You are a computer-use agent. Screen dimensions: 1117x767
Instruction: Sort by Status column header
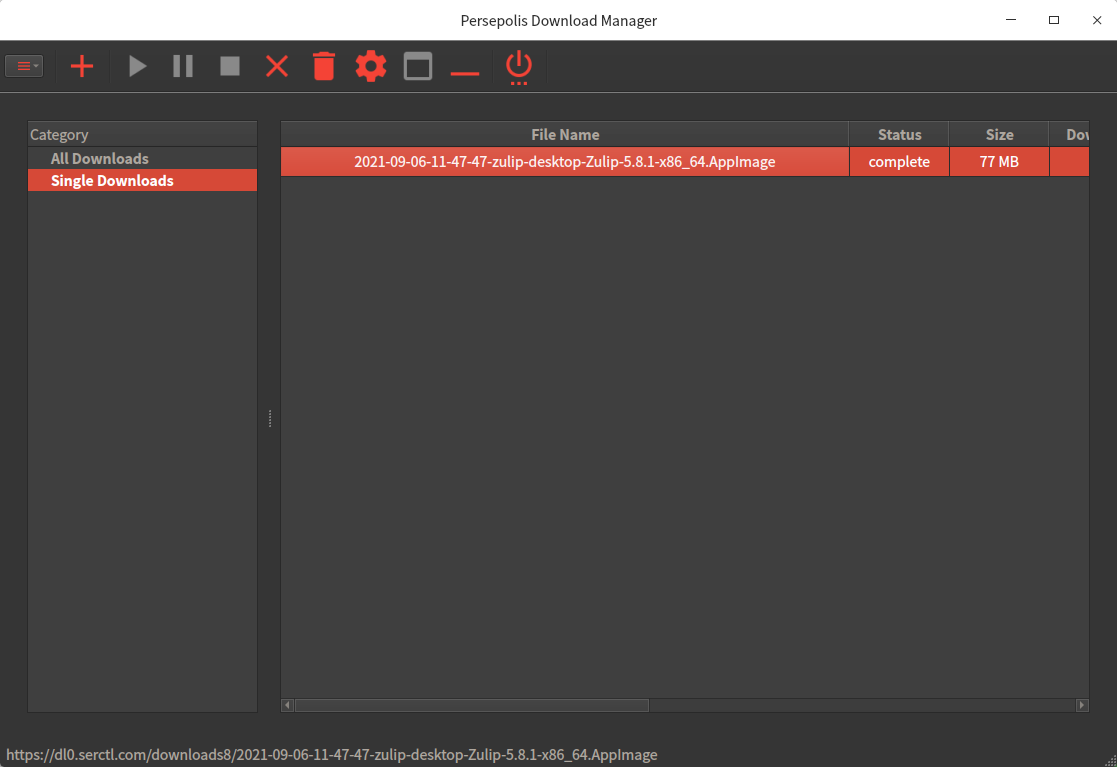point(899,135)
